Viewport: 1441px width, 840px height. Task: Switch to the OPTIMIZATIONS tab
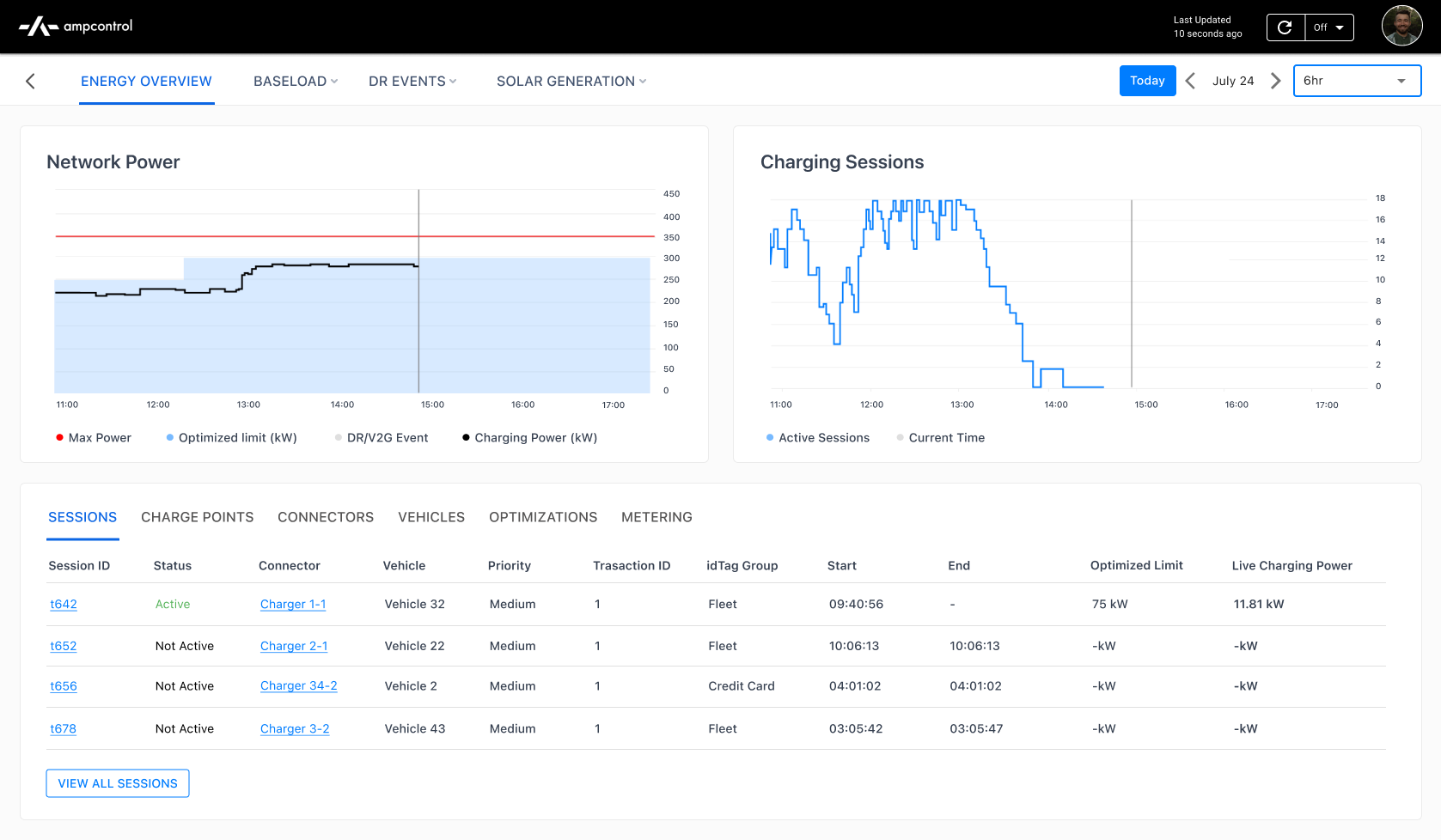543,517
